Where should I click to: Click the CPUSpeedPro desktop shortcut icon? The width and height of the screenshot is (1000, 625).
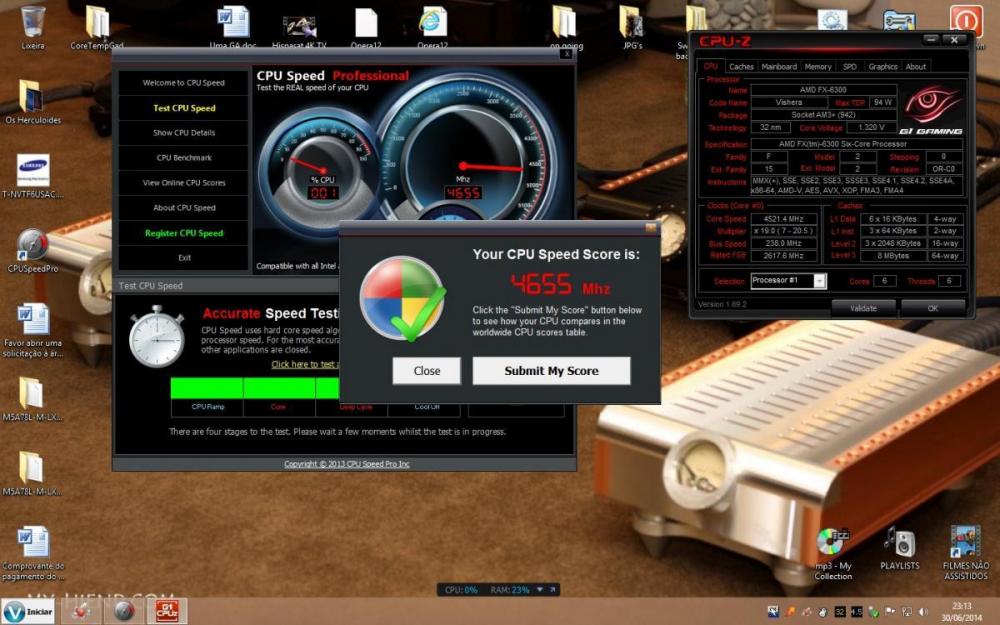[x=32, y=245]
